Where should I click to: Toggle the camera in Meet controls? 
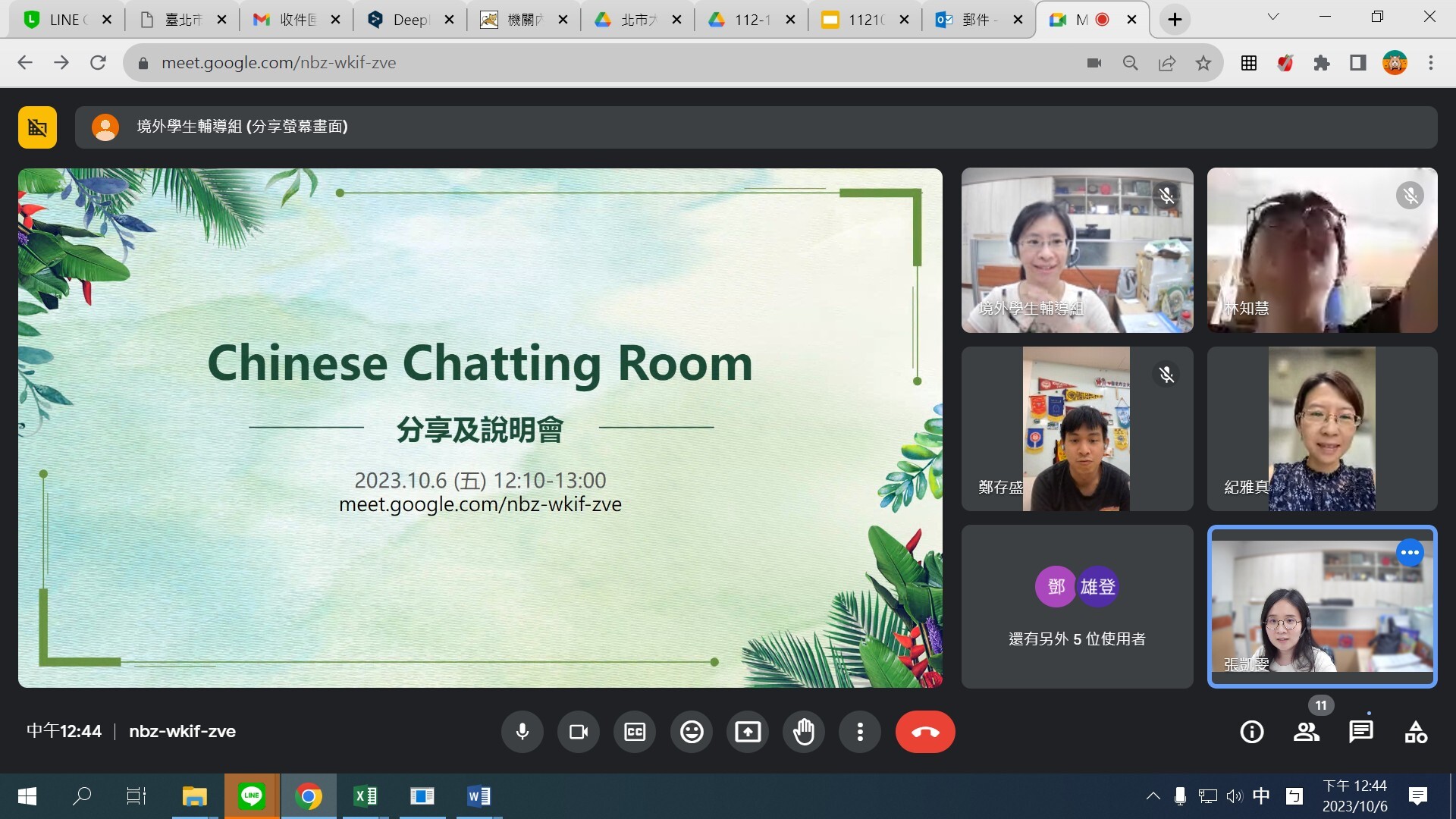(579, 732)
